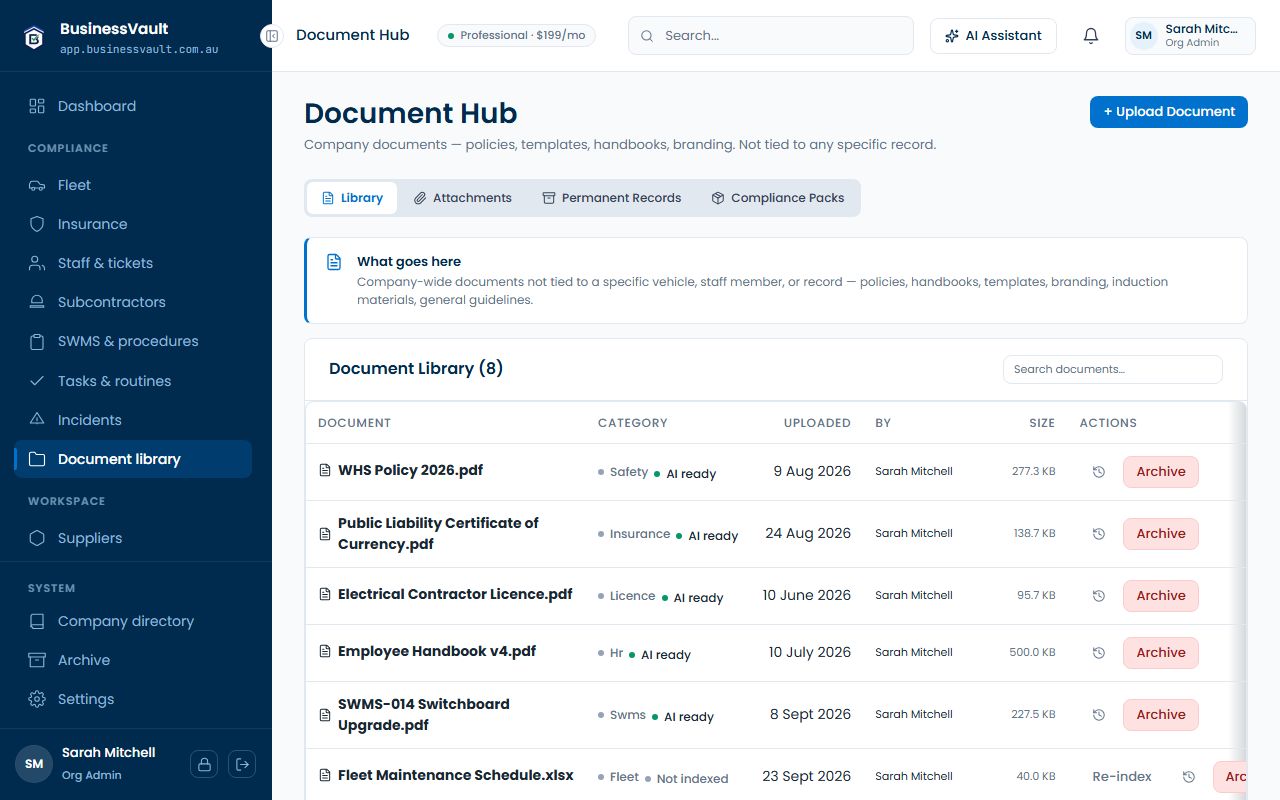This screenshot has width=1280, height=800.
Task: Go to Dashboard in sidebar
Action: coord(133,106)
